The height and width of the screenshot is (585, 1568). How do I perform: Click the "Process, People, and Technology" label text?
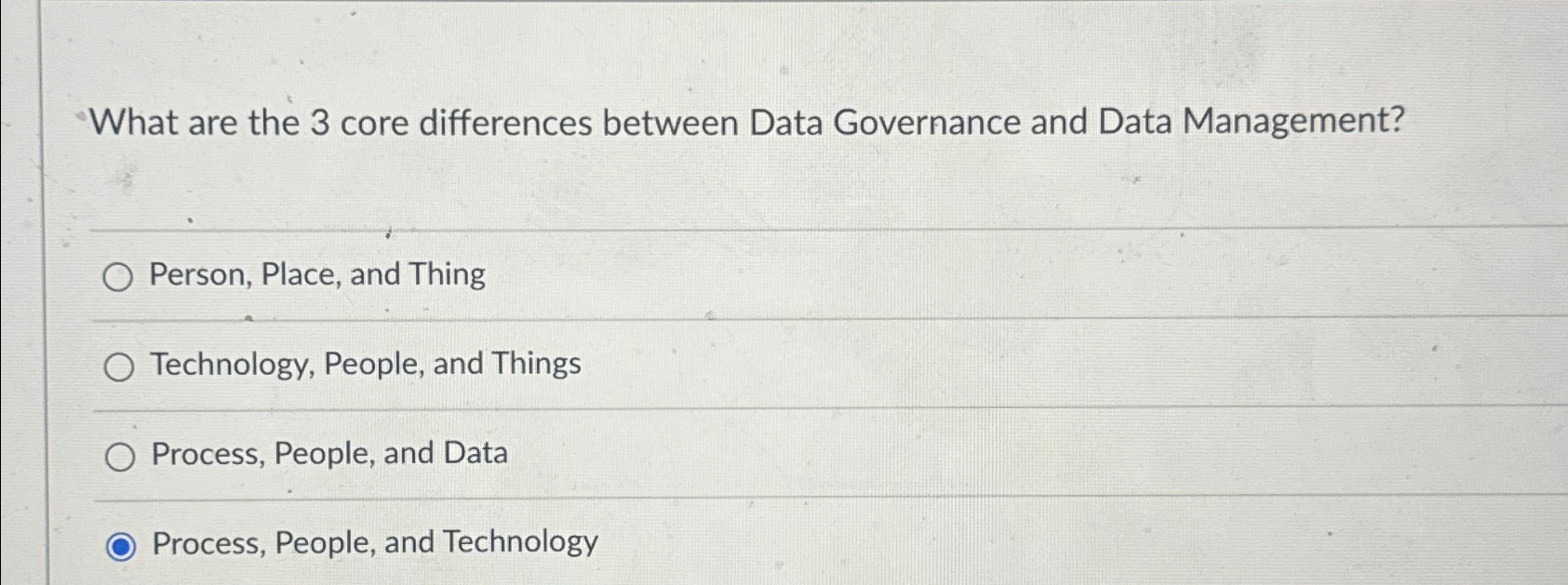click(372, 543)
